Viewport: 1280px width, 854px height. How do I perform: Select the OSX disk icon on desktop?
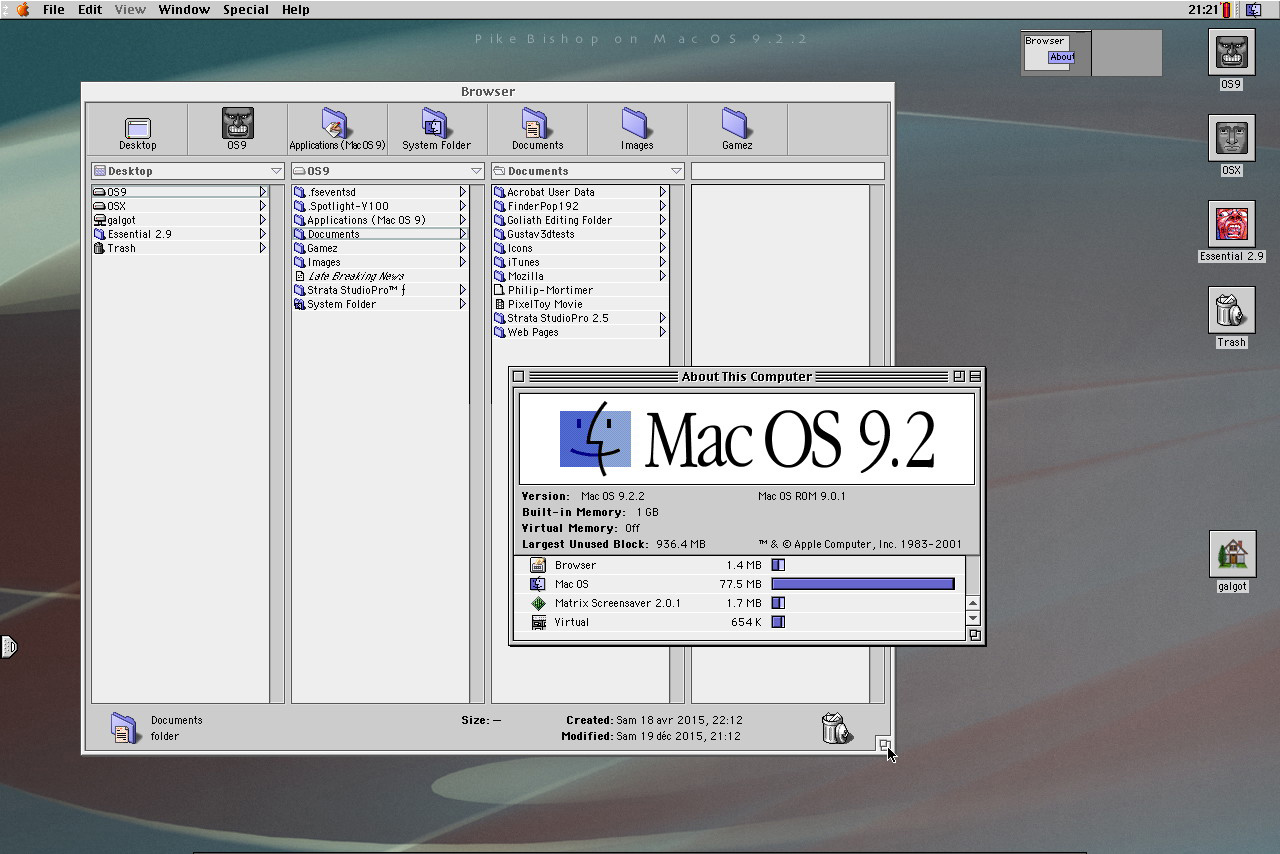[1231, 139]
